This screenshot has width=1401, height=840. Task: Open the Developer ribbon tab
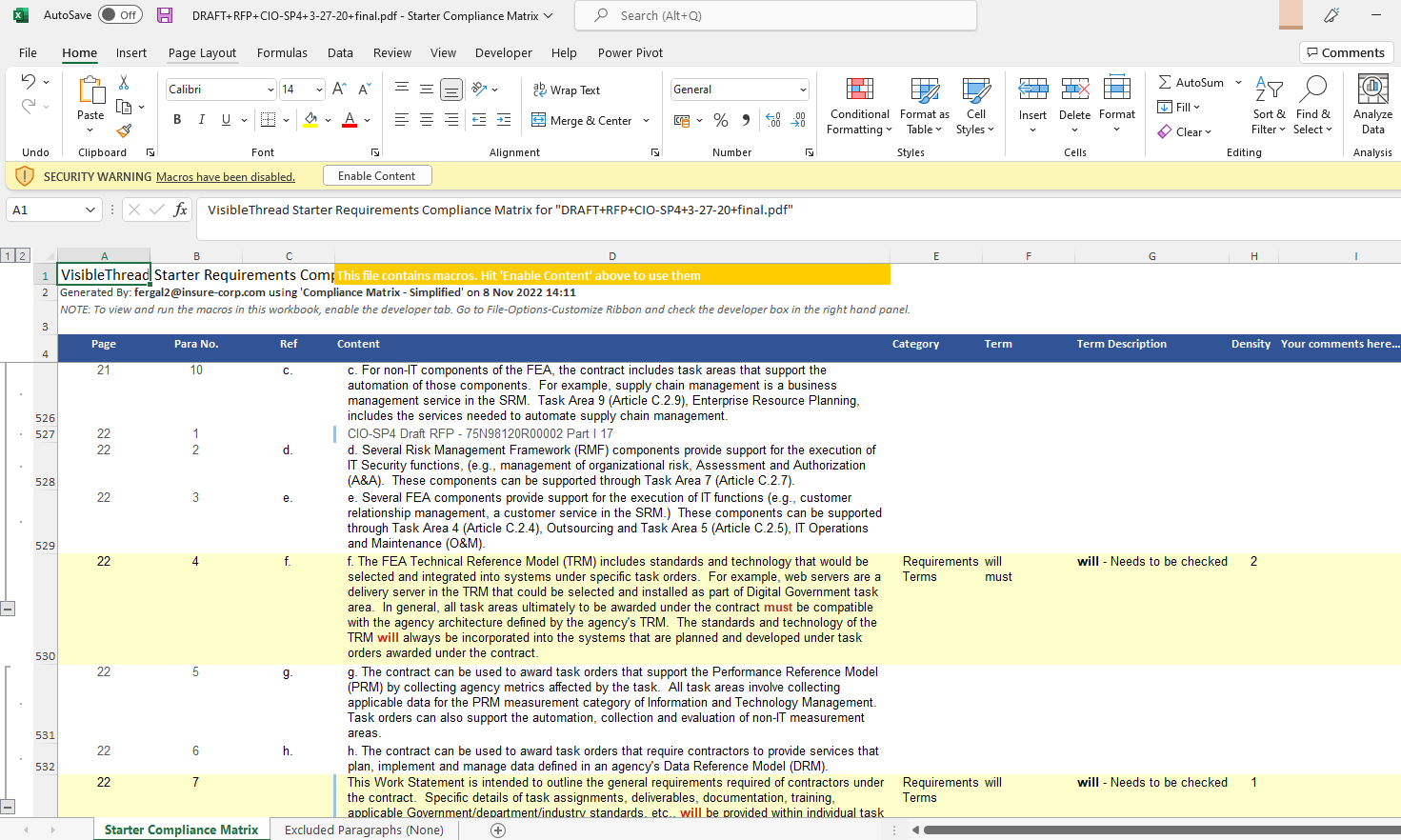503,52
